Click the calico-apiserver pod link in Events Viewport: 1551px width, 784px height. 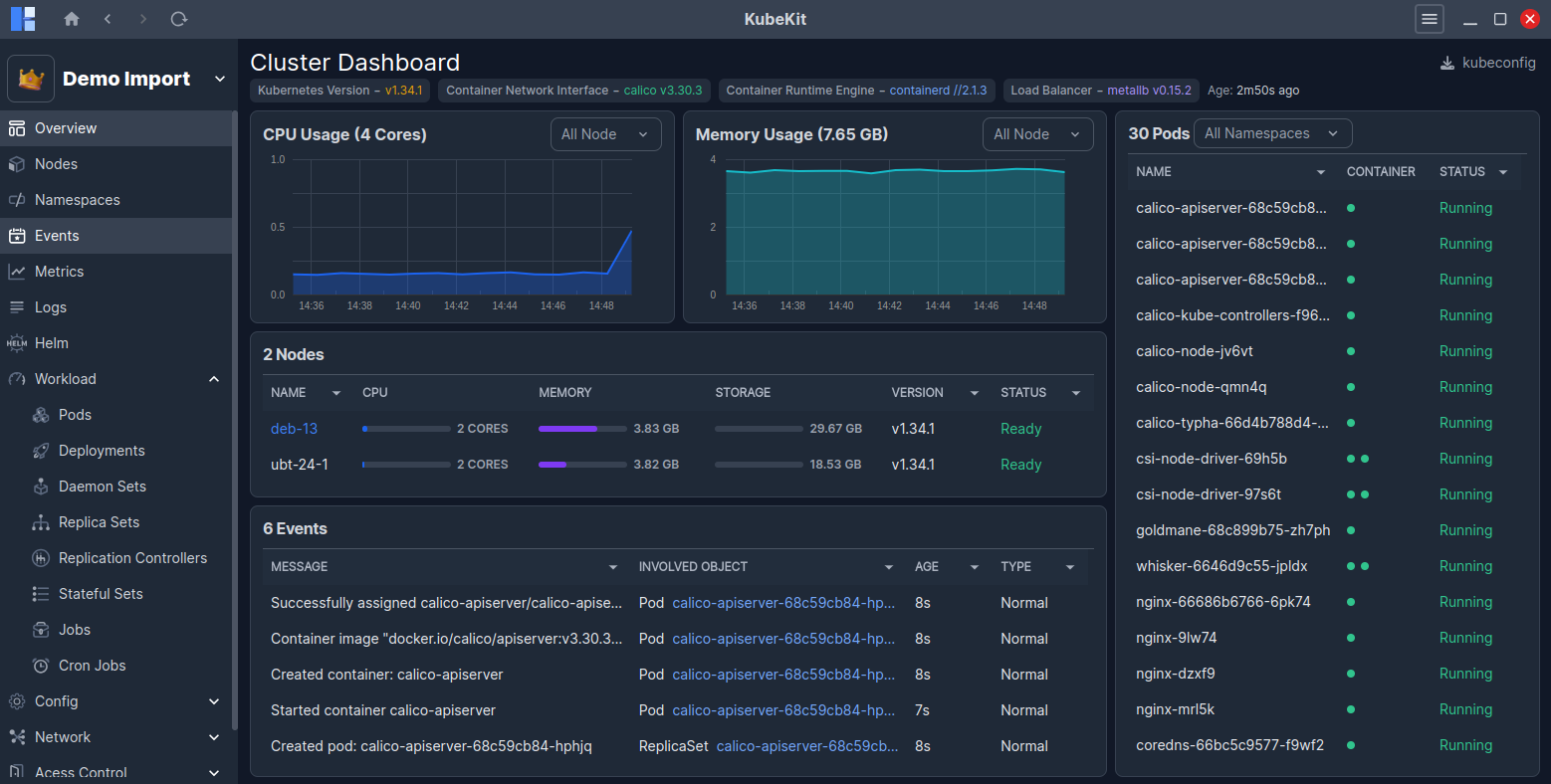point(782,602)
